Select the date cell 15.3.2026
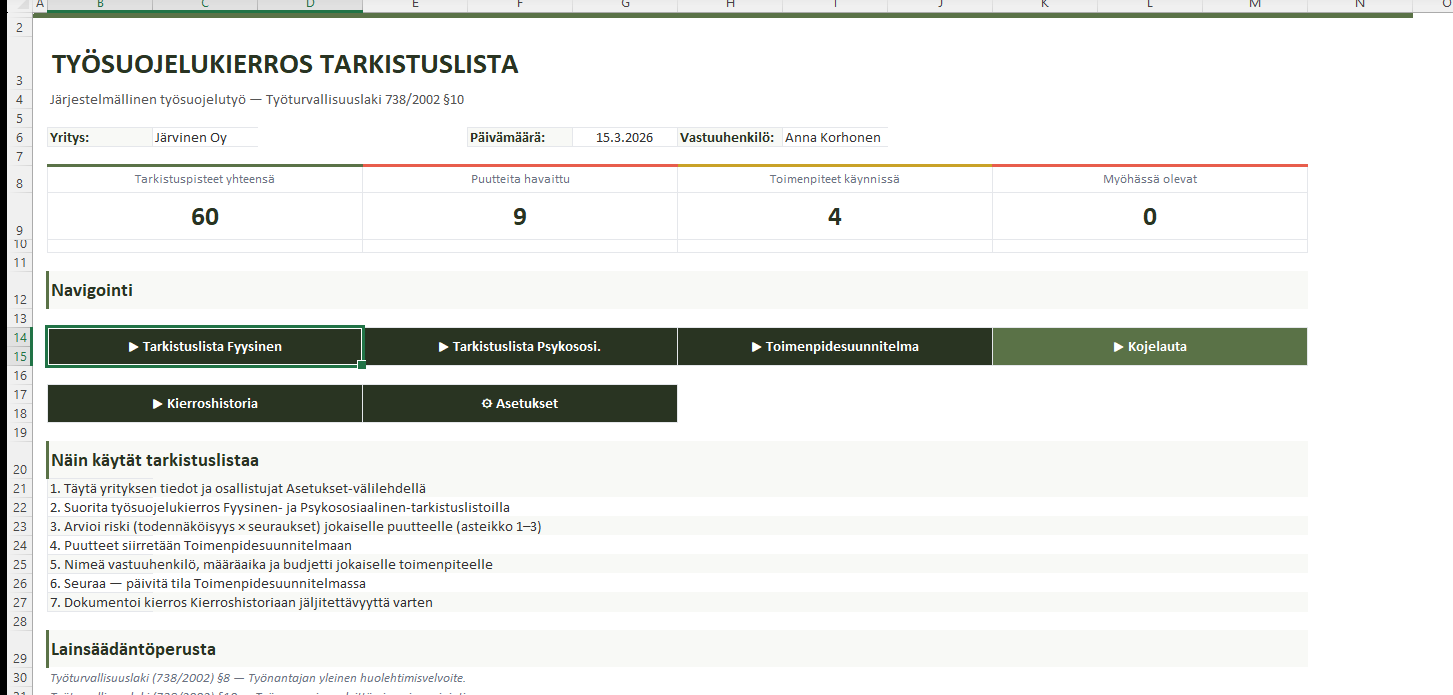This screenshot has height=695, width=1453. (625, 138)
